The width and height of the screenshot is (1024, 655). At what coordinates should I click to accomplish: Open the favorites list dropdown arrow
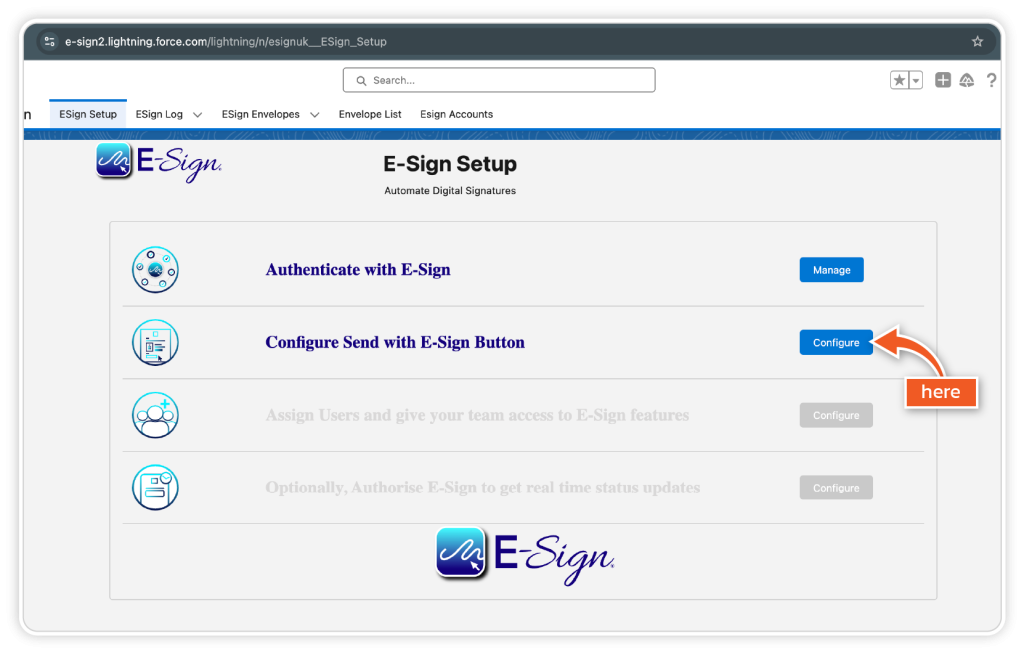click(x=916, y=80)
